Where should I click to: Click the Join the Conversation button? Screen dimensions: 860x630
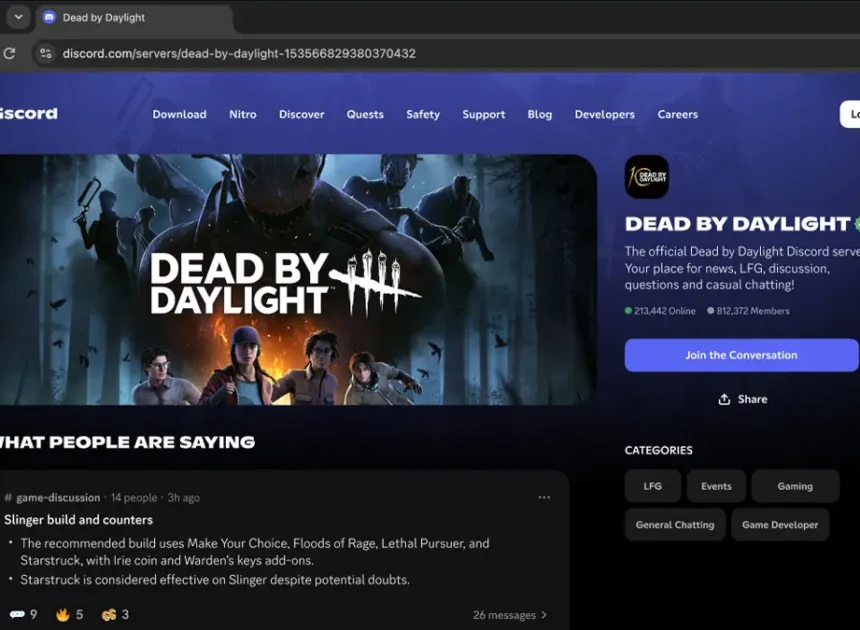[741, 355]
